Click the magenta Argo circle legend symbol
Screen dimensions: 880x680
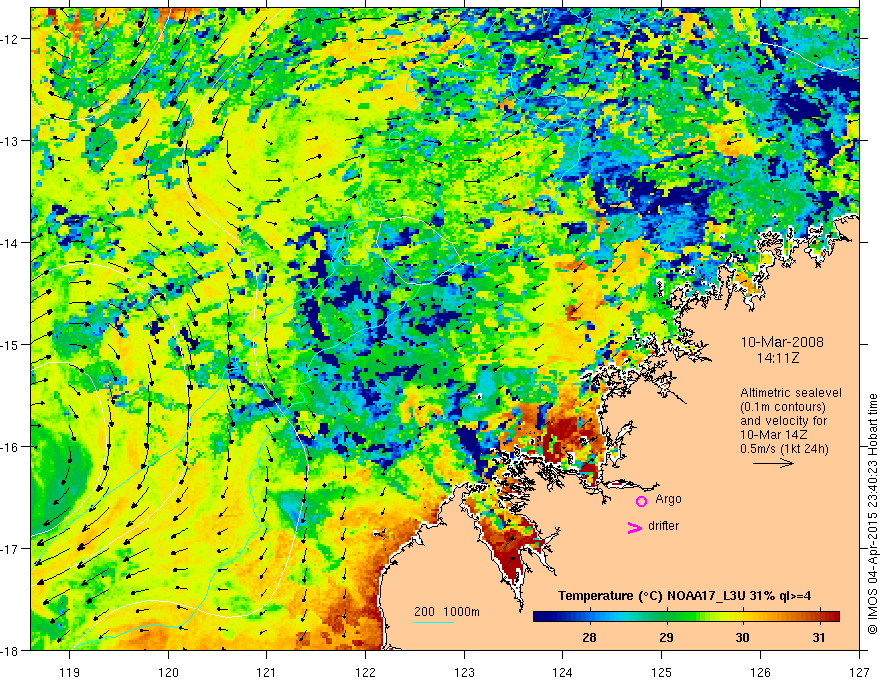click(x=641, y=501)
